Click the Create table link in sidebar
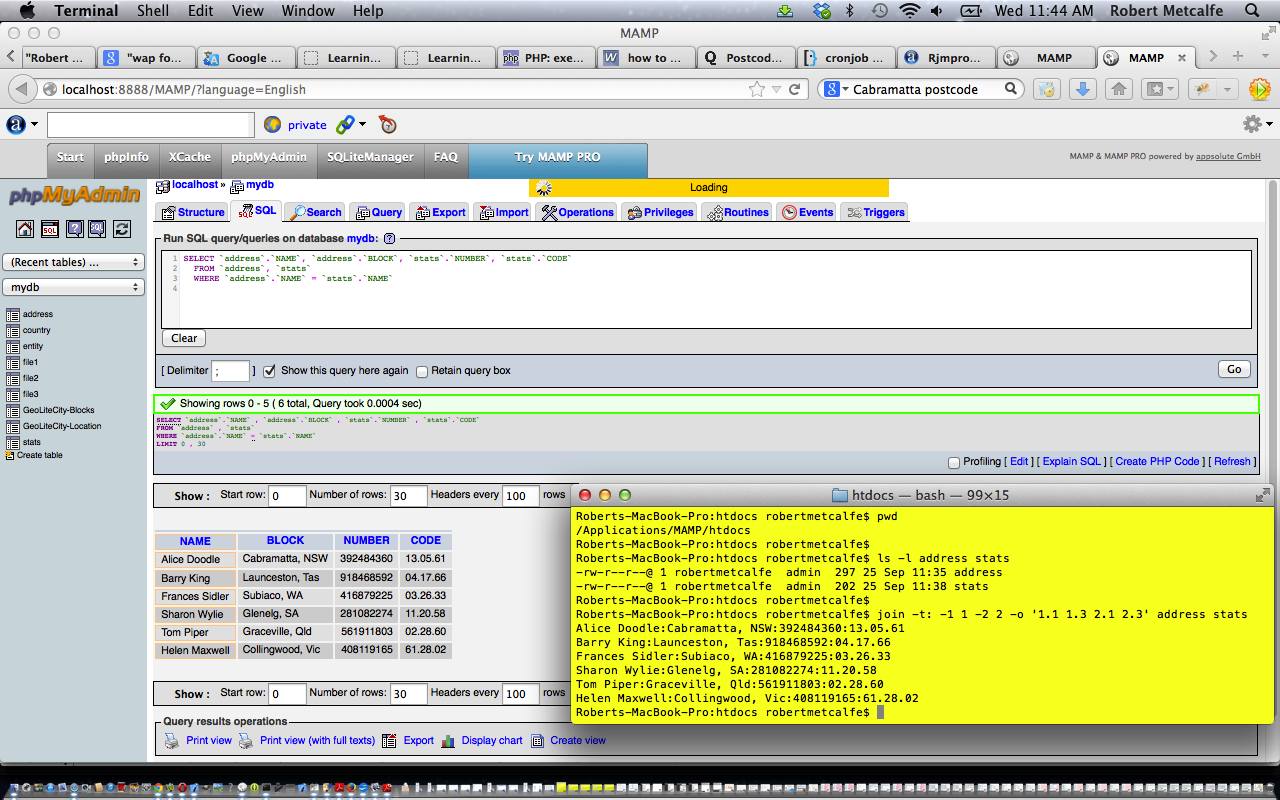 39,455
